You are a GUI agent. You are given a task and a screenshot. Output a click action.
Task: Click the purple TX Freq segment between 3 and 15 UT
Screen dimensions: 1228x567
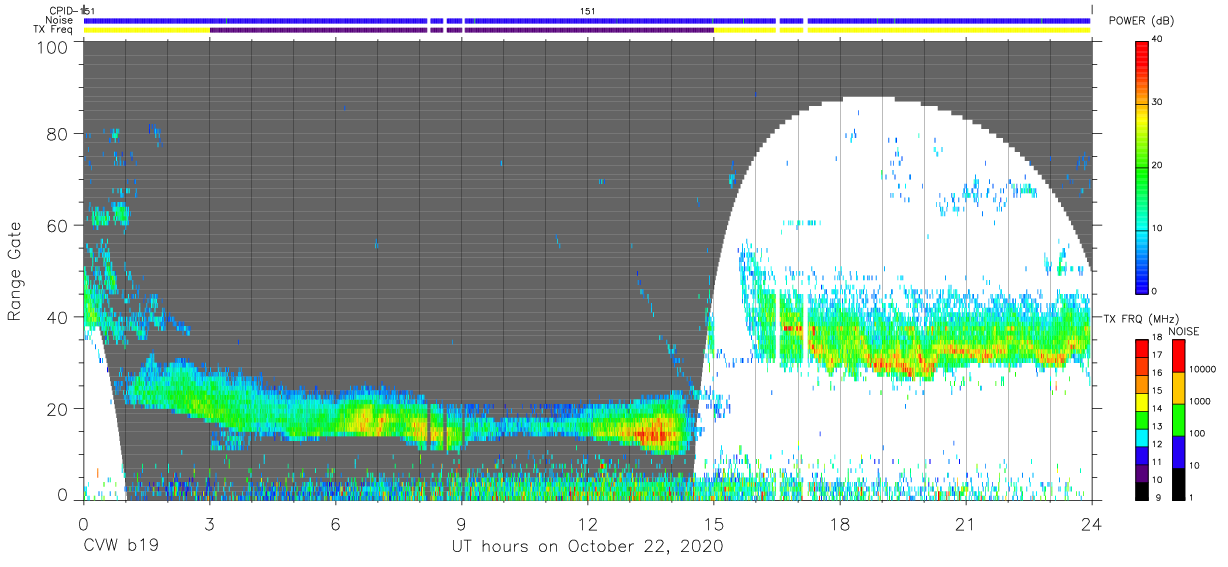(461, 30)
